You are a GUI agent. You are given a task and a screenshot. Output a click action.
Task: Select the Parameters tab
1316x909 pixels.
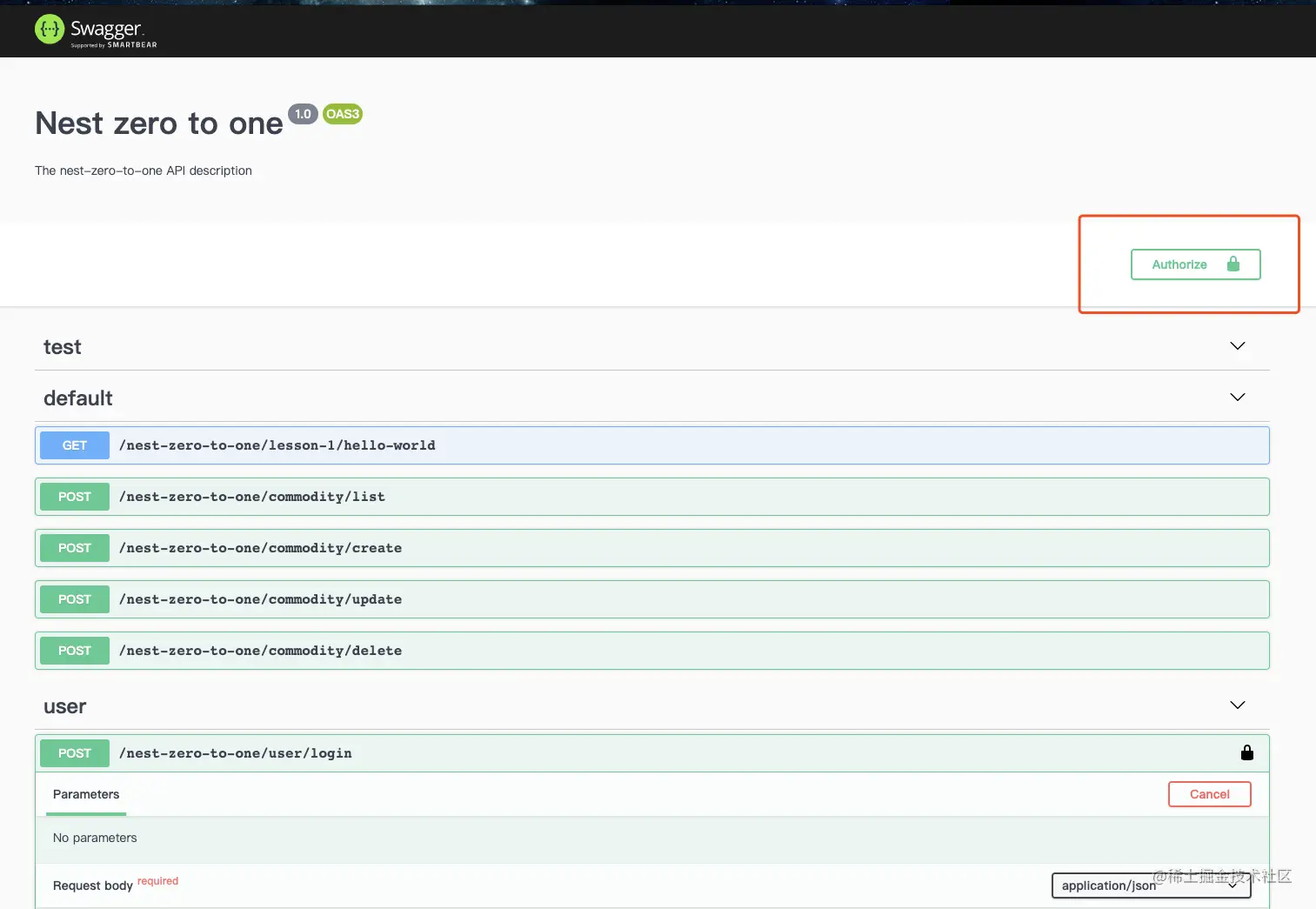tap(86, 794)
